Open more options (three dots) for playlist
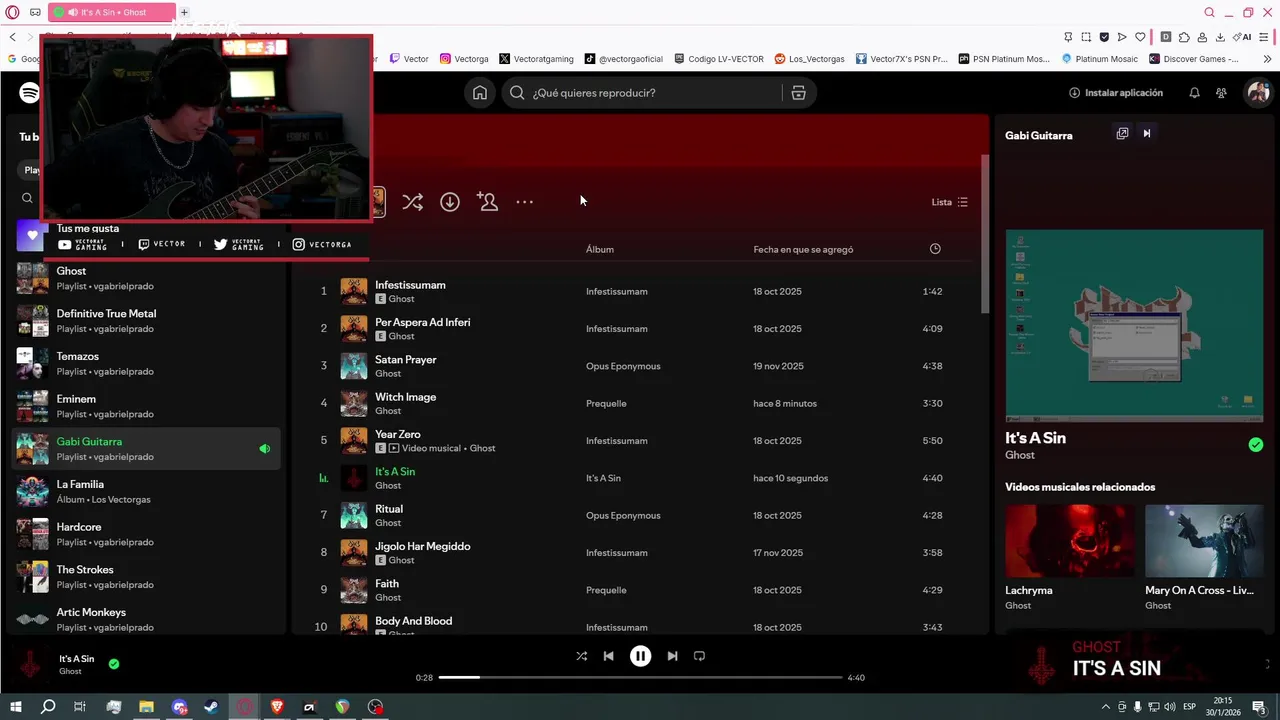This screenshot has width=1280, height=720. pos(524,202)
